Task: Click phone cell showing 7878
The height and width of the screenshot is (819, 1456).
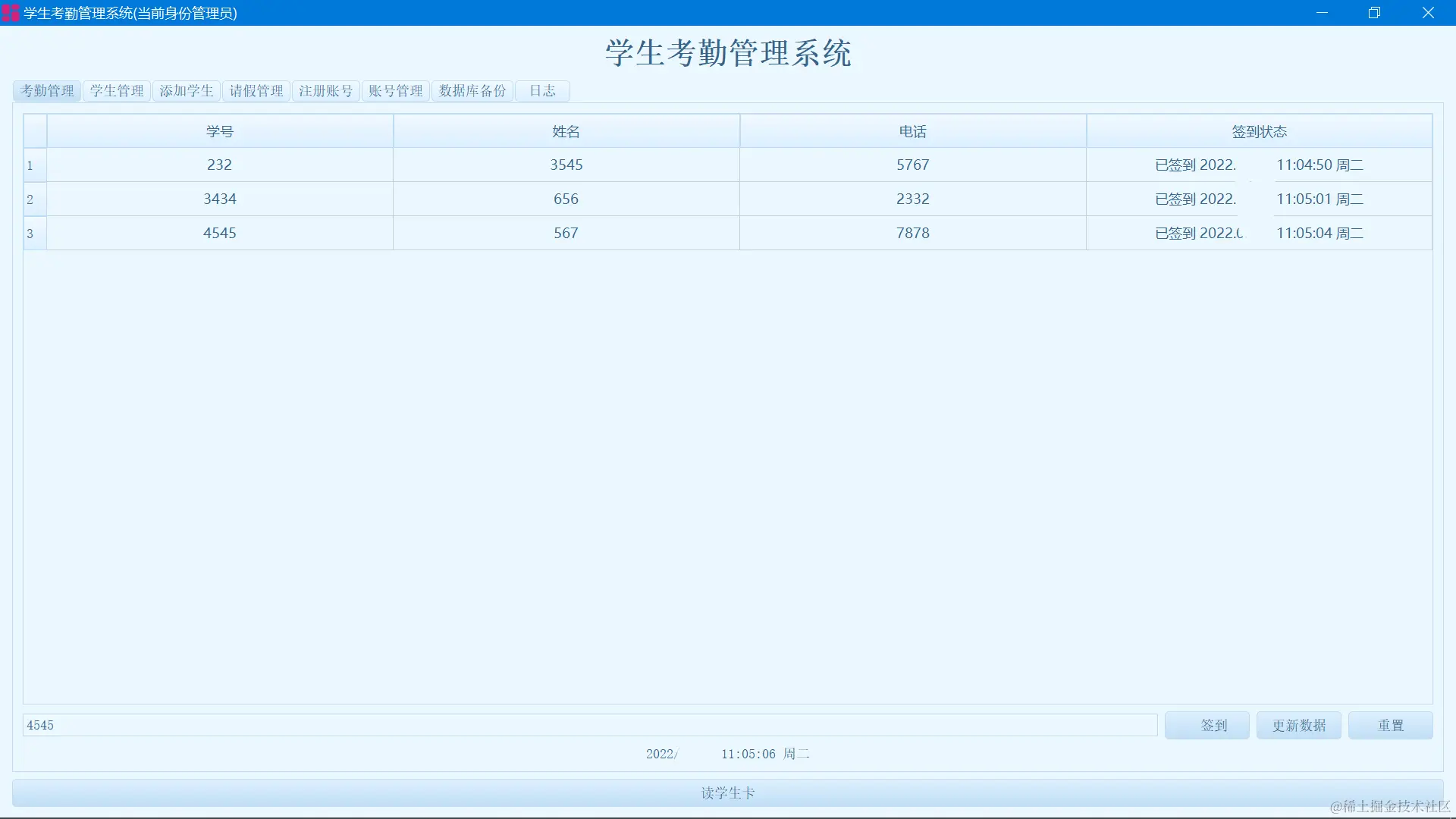Action: (x=912, y=234)
